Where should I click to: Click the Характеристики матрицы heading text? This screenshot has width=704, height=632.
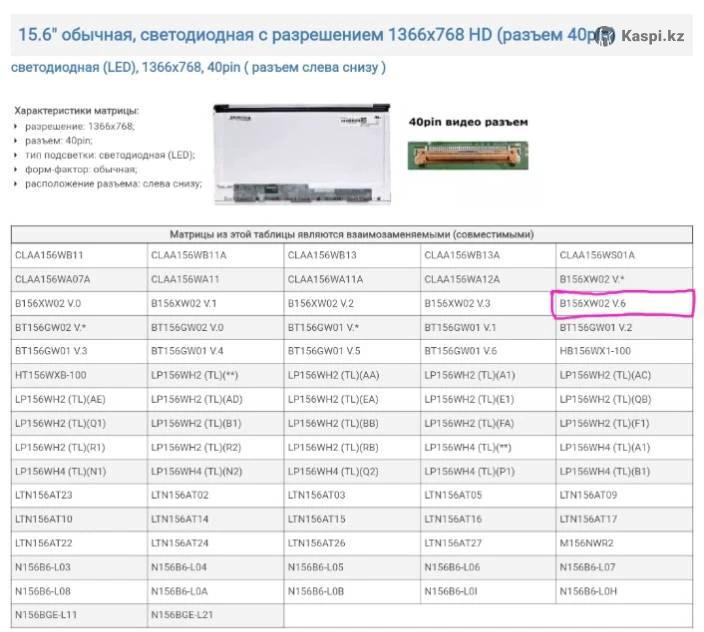[x=77, y=110]
